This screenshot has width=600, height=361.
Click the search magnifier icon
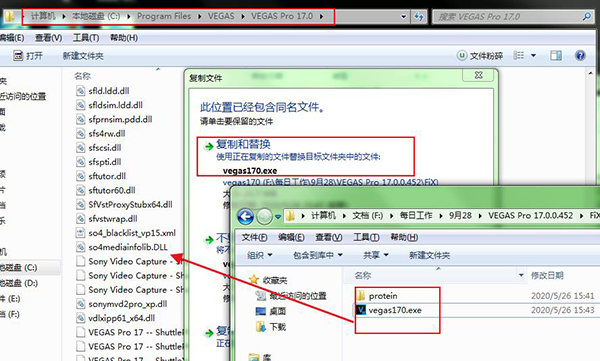point(586,16)
